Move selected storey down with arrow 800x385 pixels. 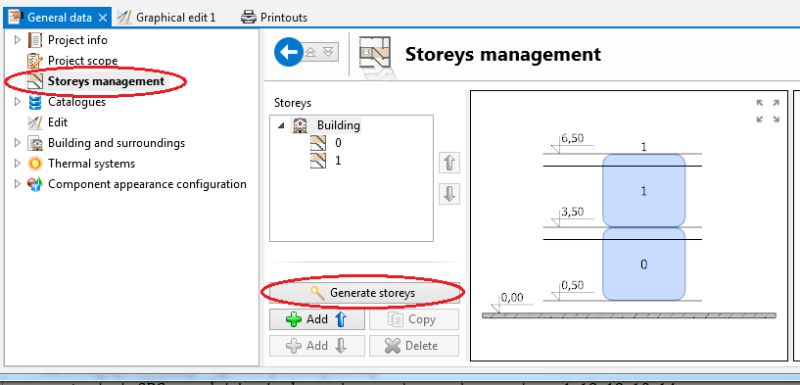[x=449, y=194]
